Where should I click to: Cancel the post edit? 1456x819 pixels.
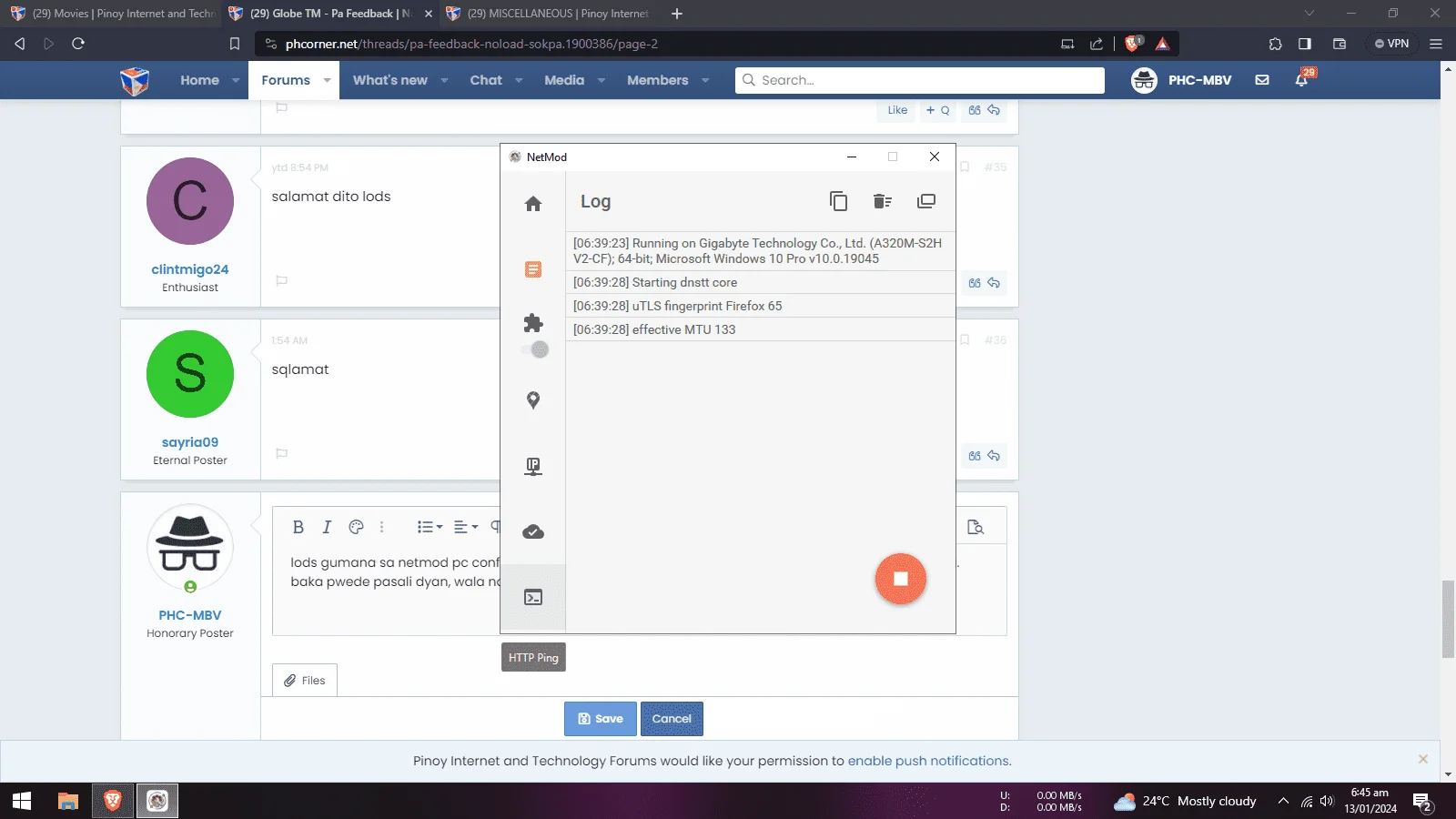tap(672, 719)
